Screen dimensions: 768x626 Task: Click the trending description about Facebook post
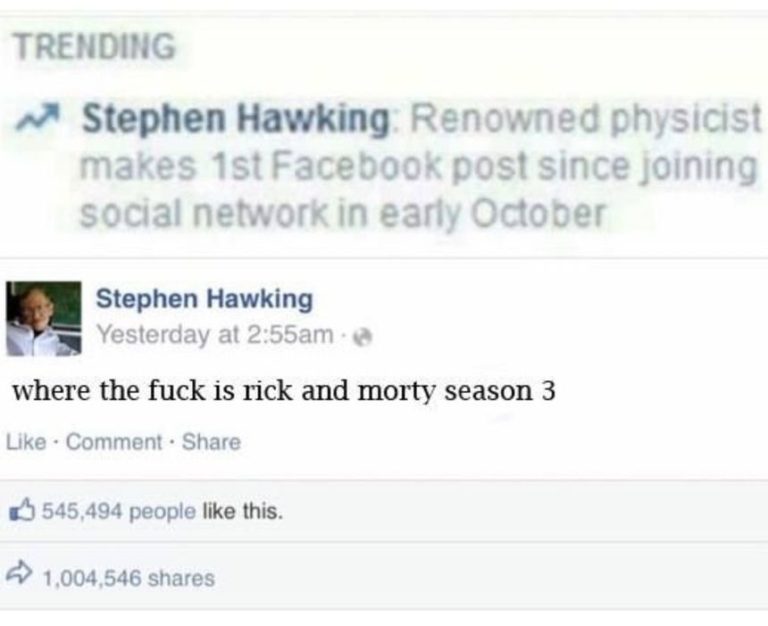click(421, 167)
